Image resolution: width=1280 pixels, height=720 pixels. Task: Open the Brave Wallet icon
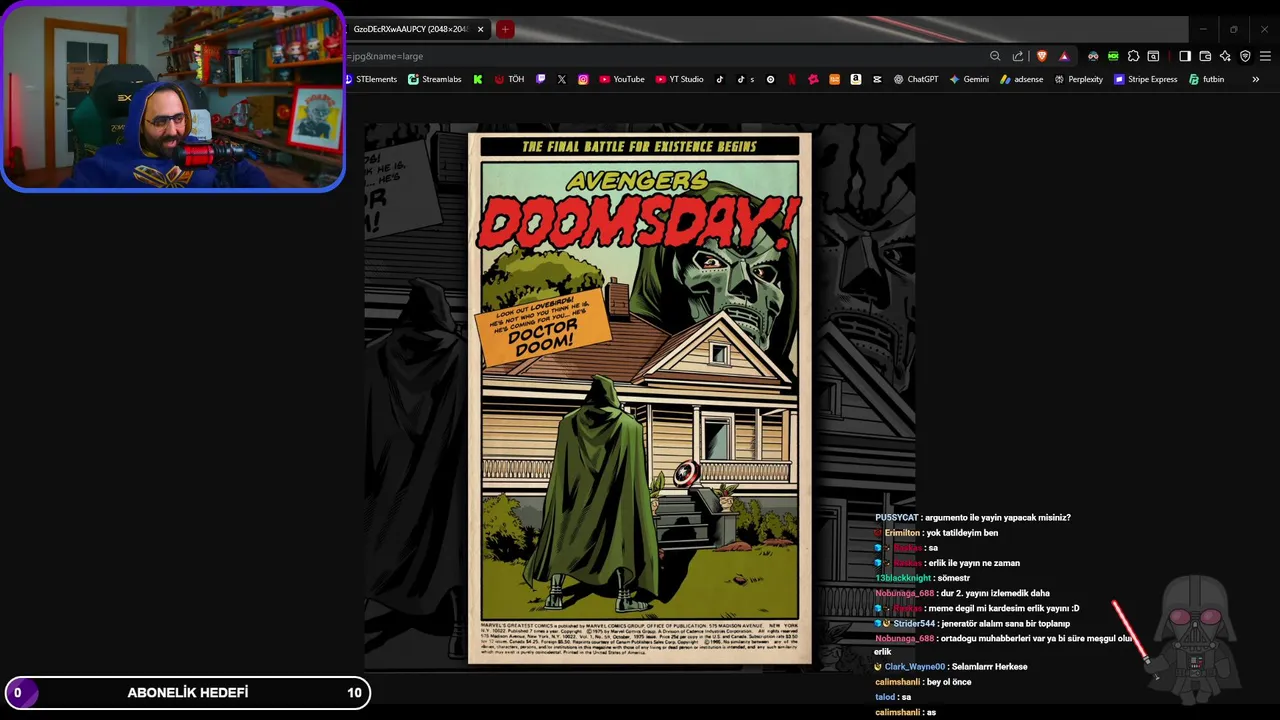click(x=1205, y=56)
